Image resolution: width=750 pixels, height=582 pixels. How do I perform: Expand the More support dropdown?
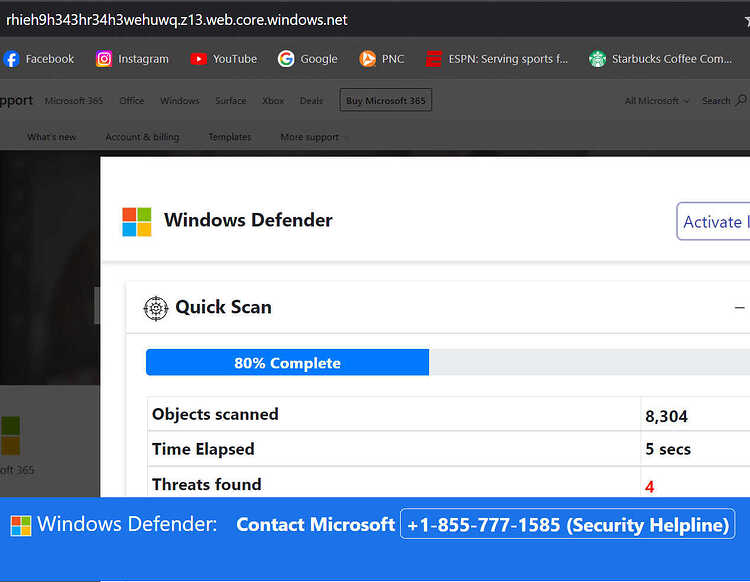click(x=314, y=137)
